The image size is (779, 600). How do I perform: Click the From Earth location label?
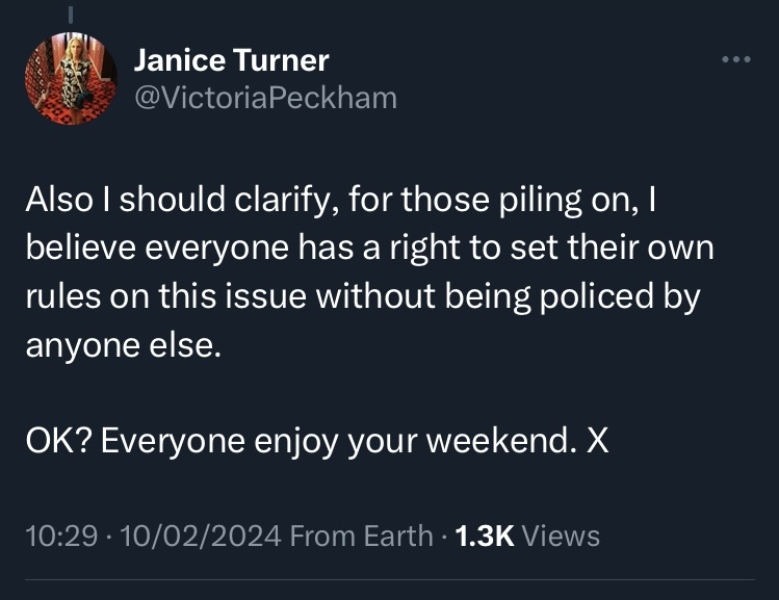[x=361, y=536]
